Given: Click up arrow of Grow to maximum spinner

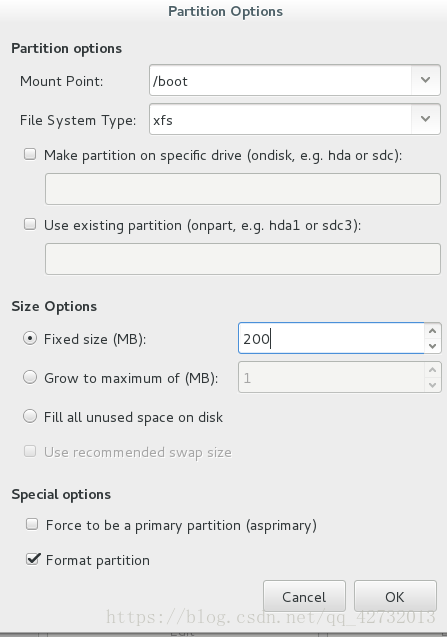Looking at the screenshot, I should coord(432,370).
